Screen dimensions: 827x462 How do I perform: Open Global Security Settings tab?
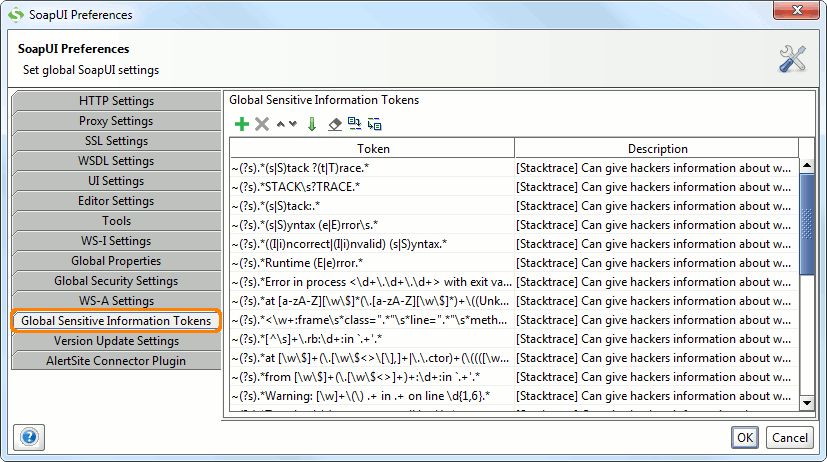tap(116, 281)
